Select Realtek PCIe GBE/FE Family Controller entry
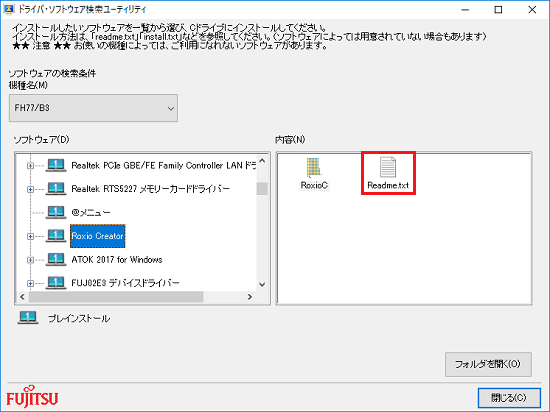The image size is (550, 412). click(x=163, y=165)
